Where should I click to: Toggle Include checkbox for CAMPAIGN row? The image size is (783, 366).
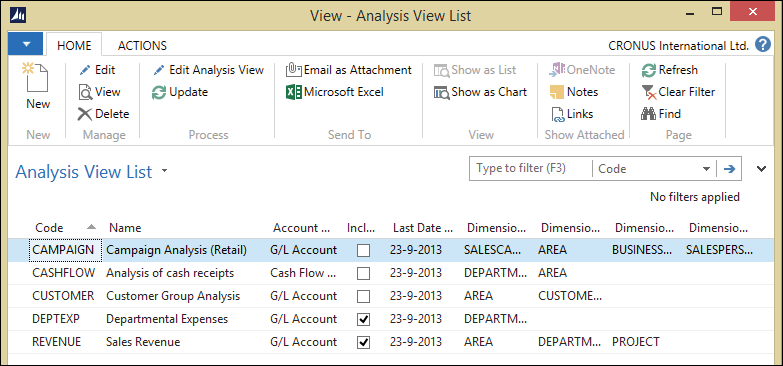tap(364, 250)
